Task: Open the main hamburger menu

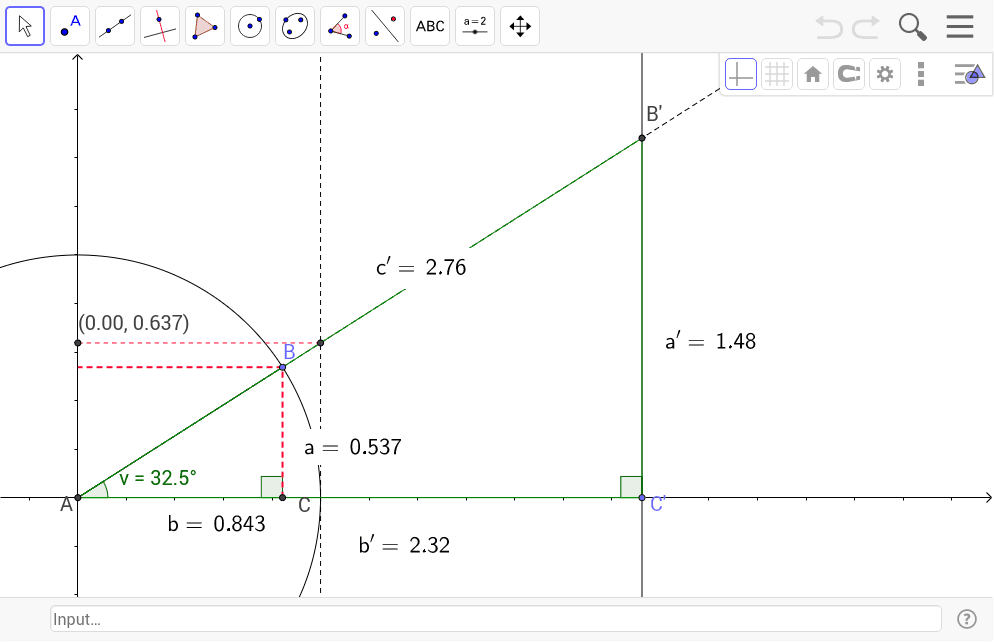Action: click(x=960, y=27)
